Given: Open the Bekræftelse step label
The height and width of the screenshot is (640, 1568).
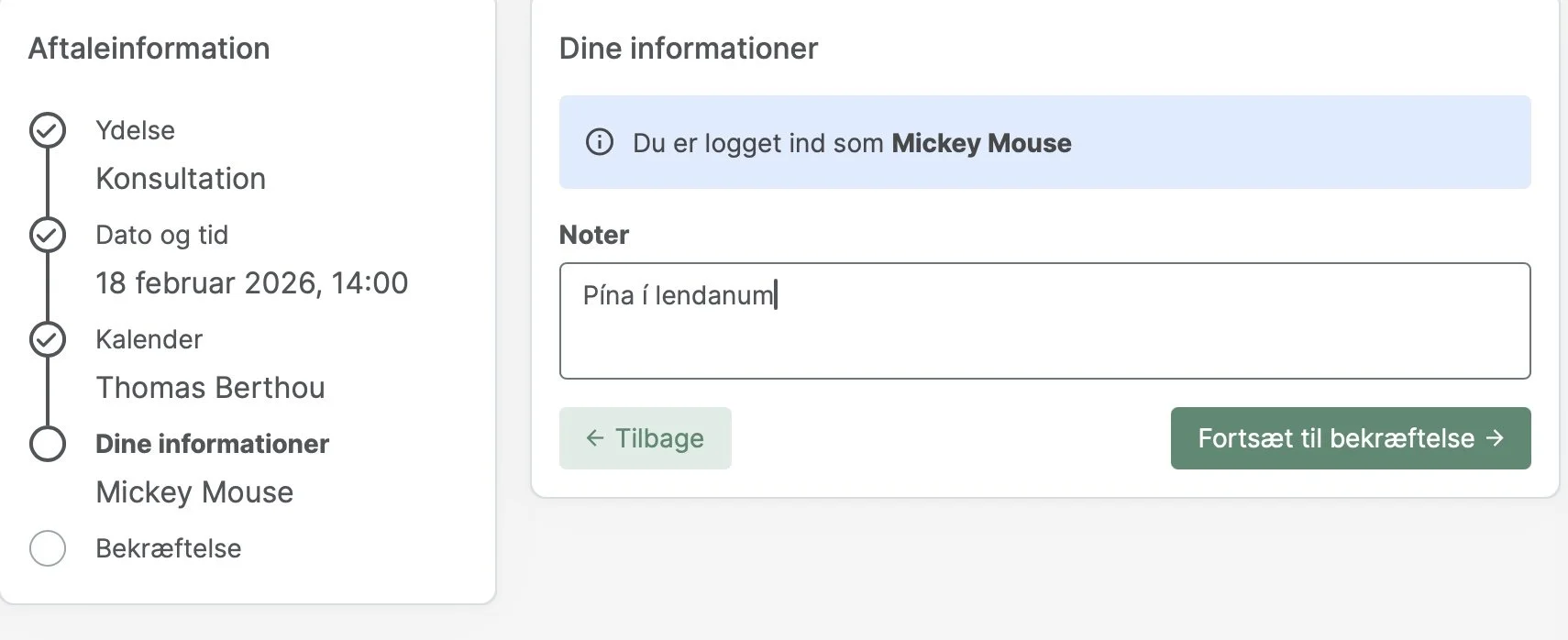Looking at the screenshot, I should [x=169, y=548].
